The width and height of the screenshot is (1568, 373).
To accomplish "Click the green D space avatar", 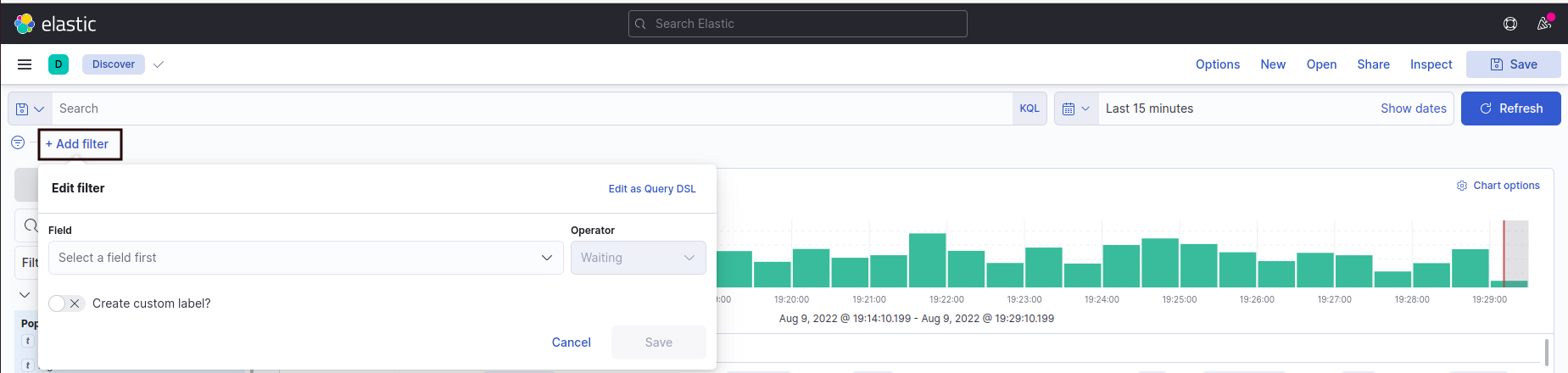I will pos(59,64).
